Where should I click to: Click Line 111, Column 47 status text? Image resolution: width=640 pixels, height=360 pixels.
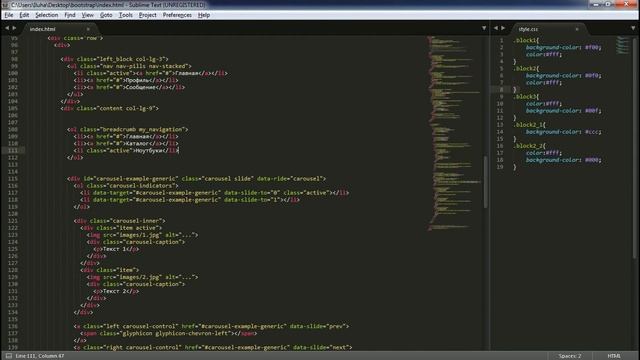tap(40, 356)
